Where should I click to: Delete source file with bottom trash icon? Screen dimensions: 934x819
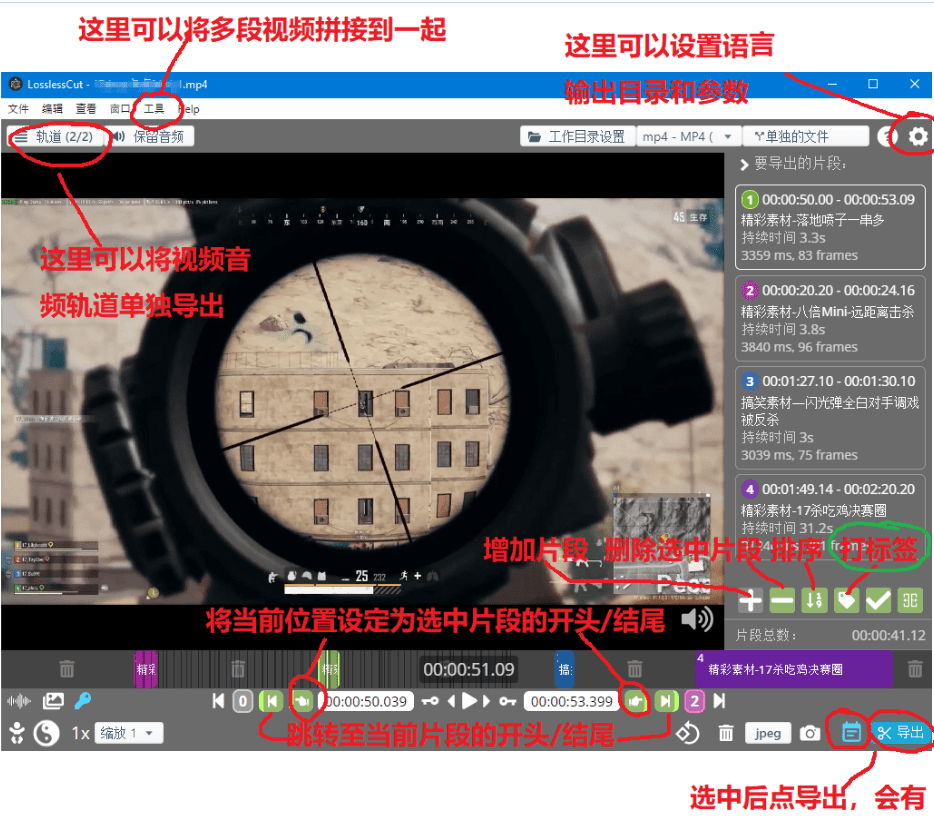pyautogui.click(x=726, y=733)
